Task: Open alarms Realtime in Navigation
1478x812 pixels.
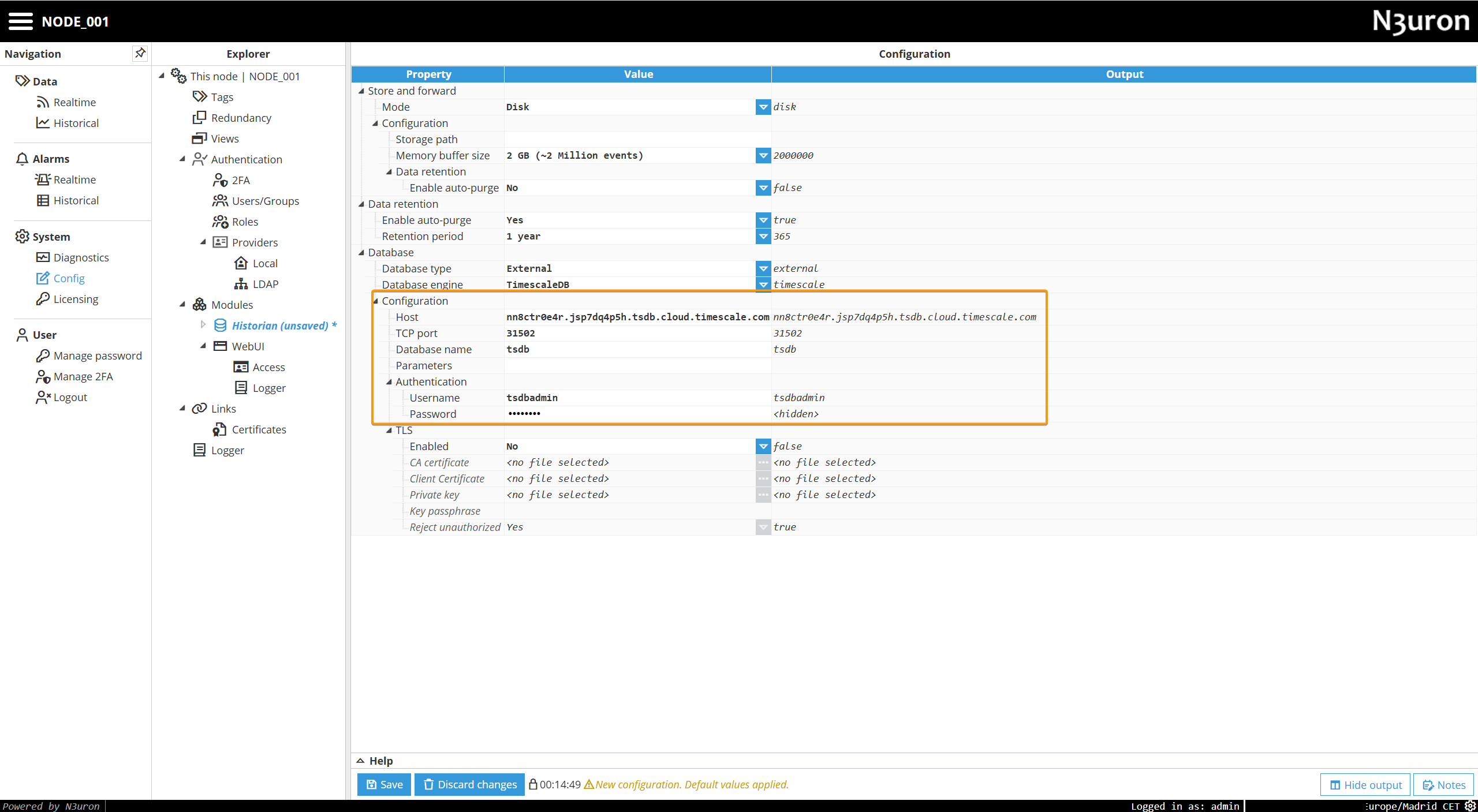Action: click(x=74, y=179)
